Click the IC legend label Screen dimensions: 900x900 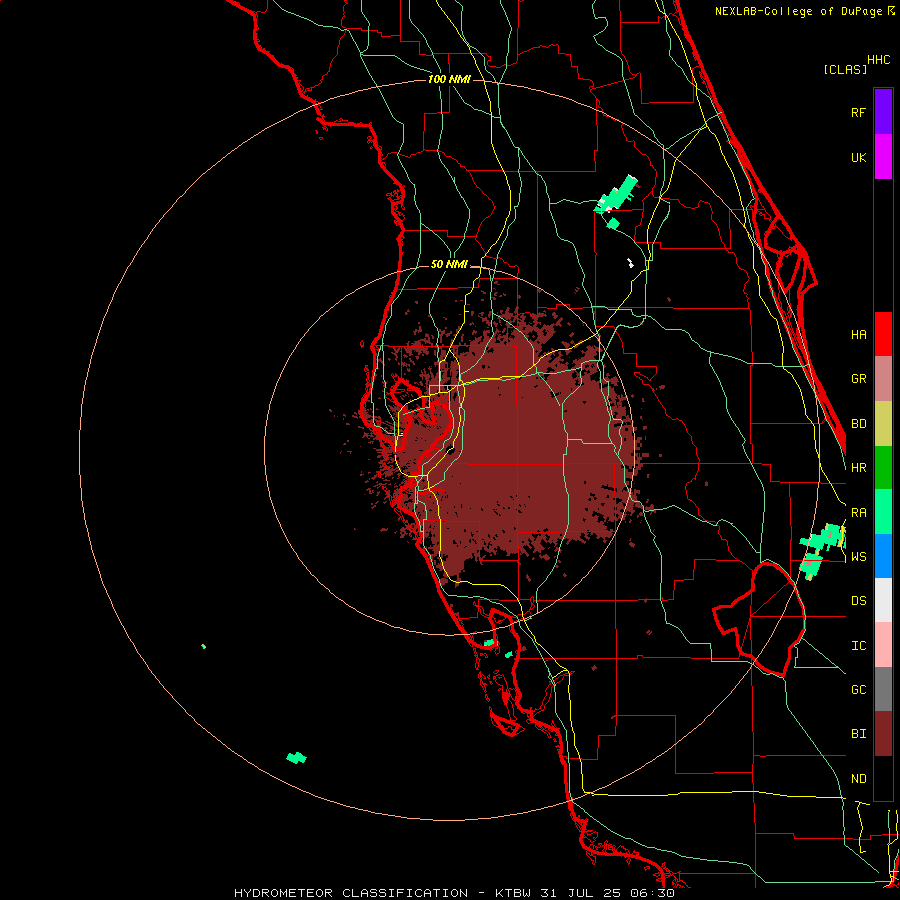859,646
